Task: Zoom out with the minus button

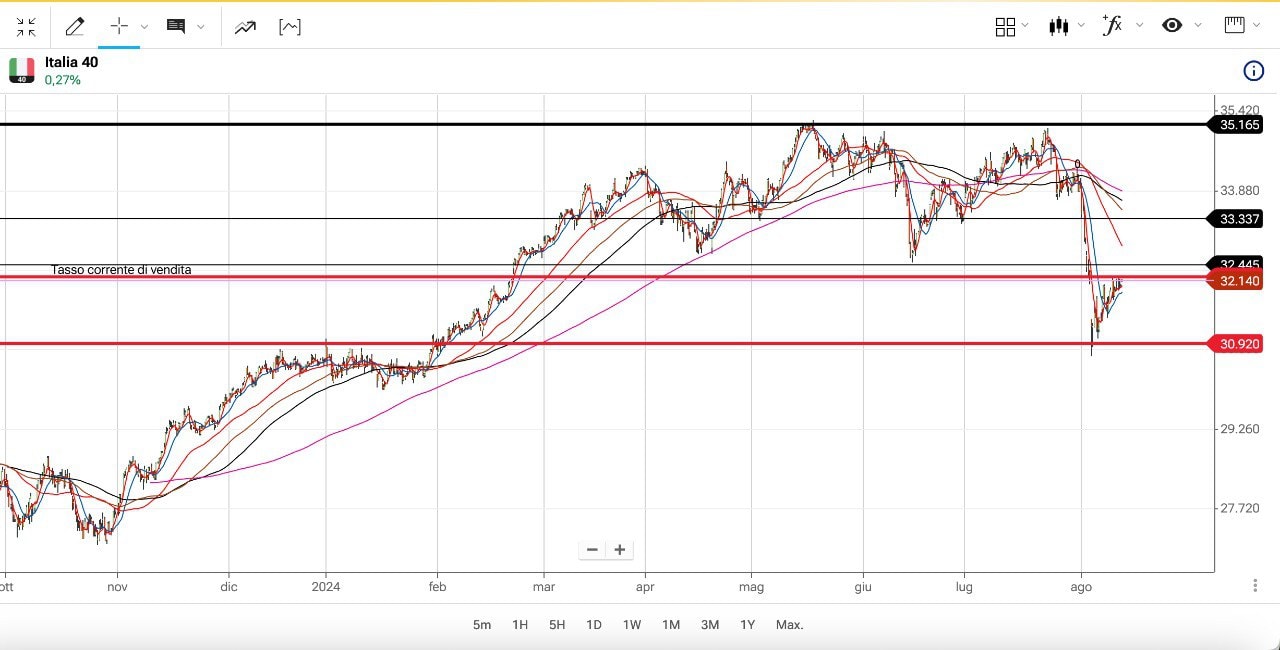Action: point(592,550)
